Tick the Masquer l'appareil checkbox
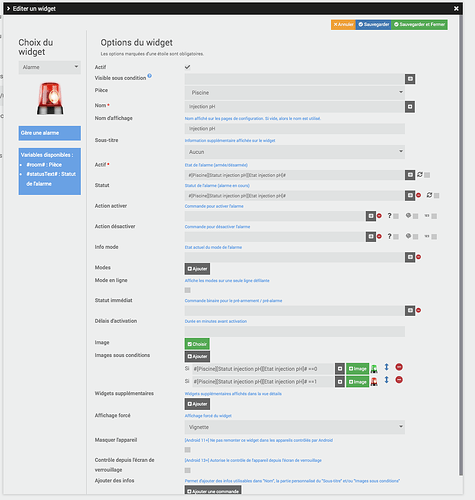475x500 pixels. pos(188,450)
